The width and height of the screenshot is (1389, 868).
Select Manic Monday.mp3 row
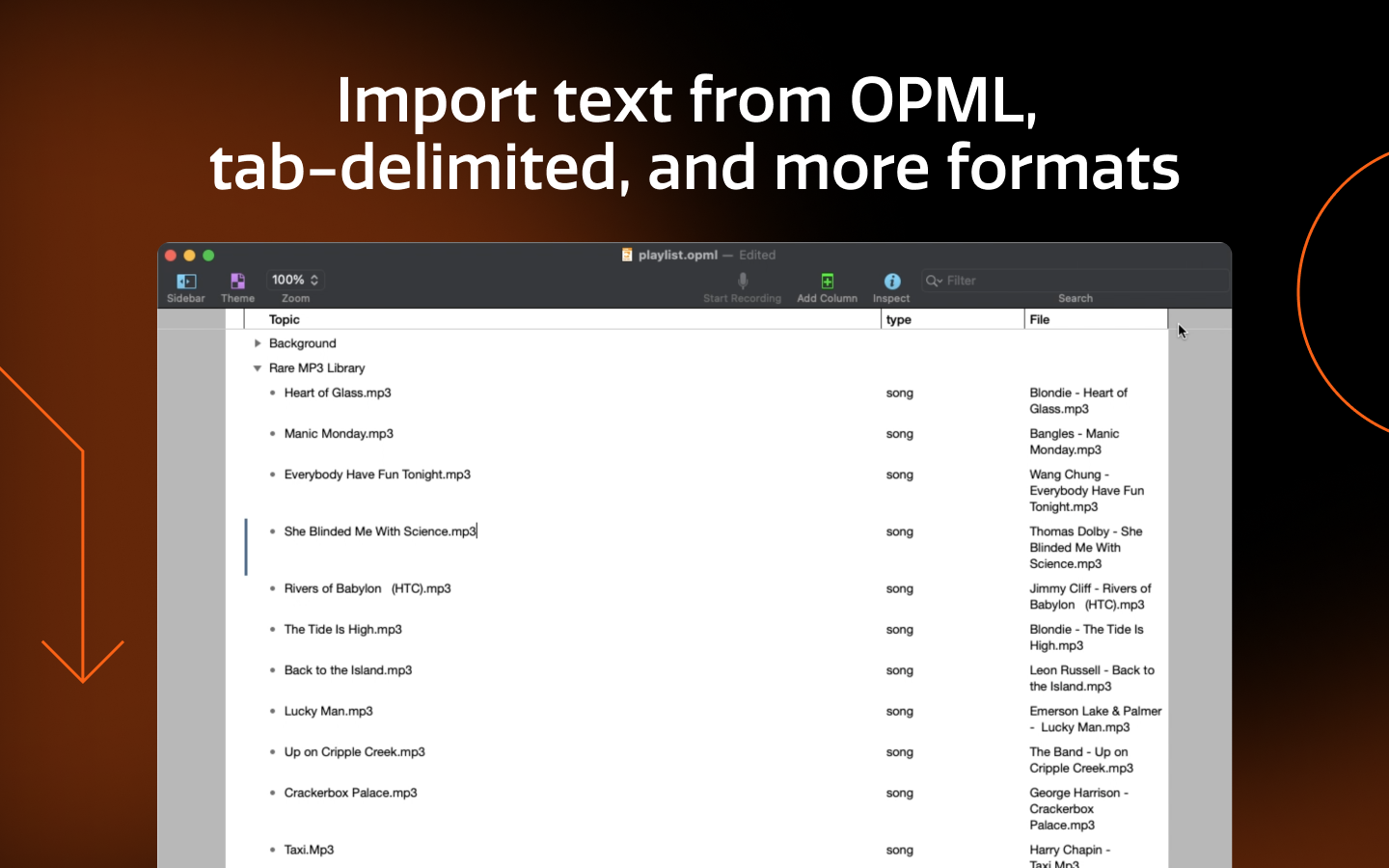339,434
